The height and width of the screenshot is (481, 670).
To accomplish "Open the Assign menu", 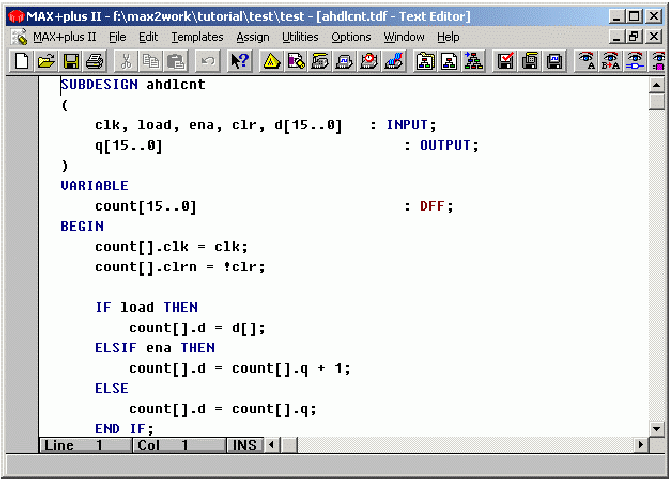I will click(253, 37).
